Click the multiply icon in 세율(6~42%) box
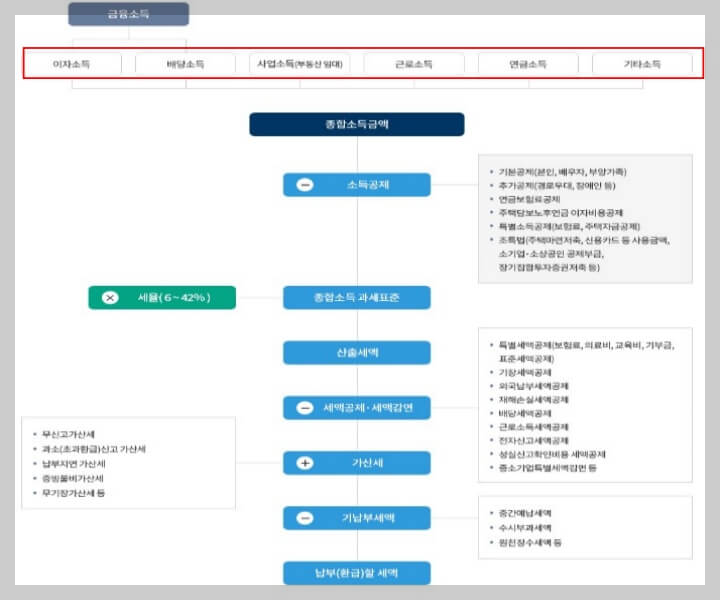This screenshot has width=720, height=600. (x=110, y=298)
